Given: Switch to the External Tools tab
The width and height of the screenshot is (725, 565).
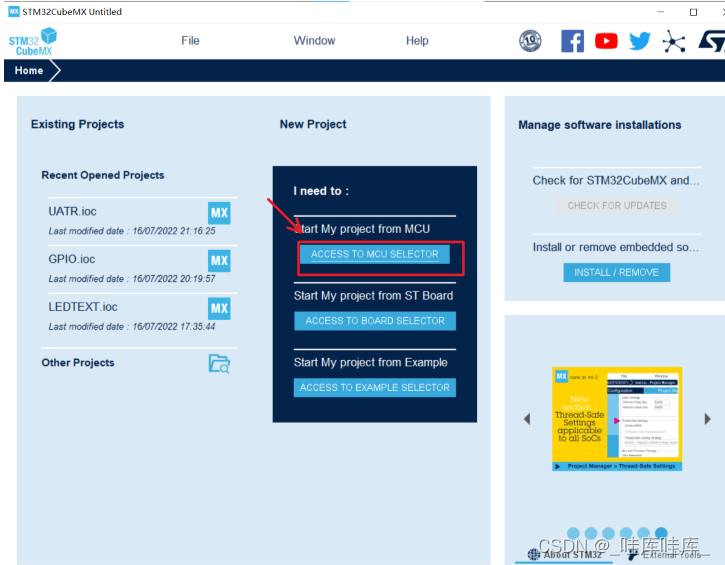Looking at the screenshot, I should point(666,554).
